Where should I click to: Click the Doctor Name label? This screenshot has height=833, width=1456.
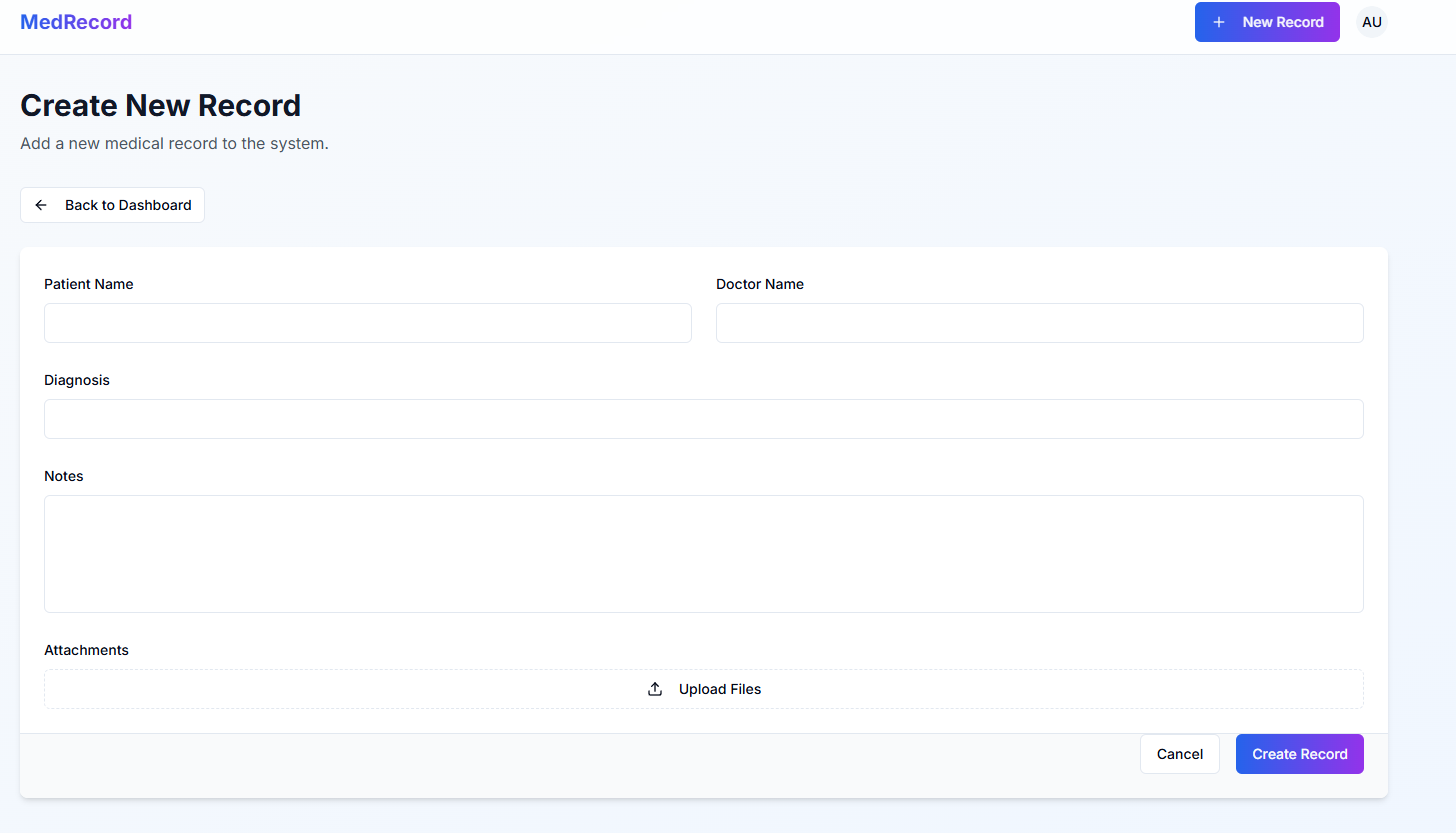[x=760, y=284]
